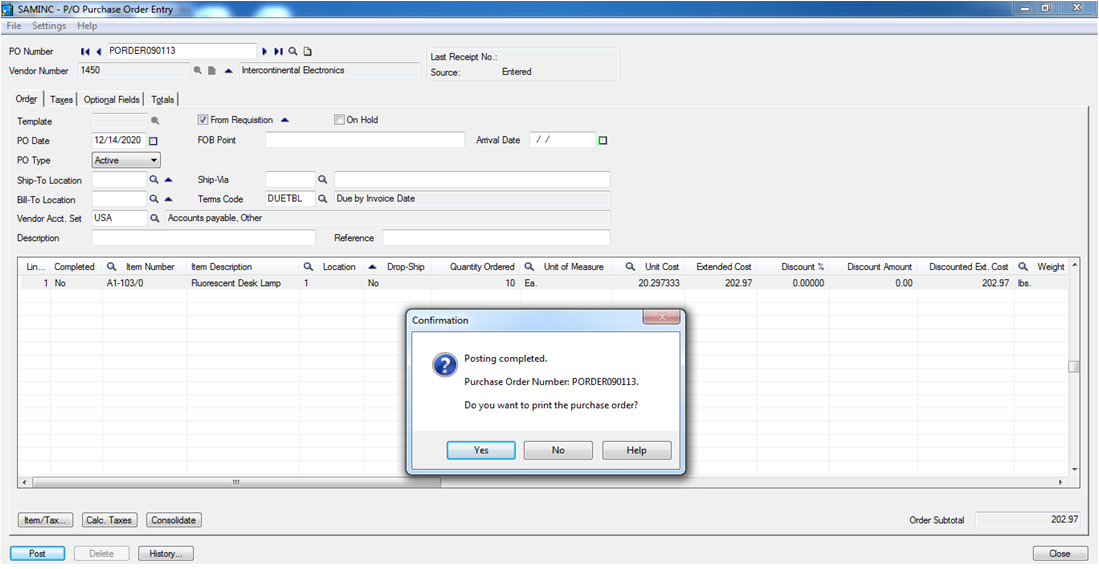Click the new PO document icon

tap(308, 51)
